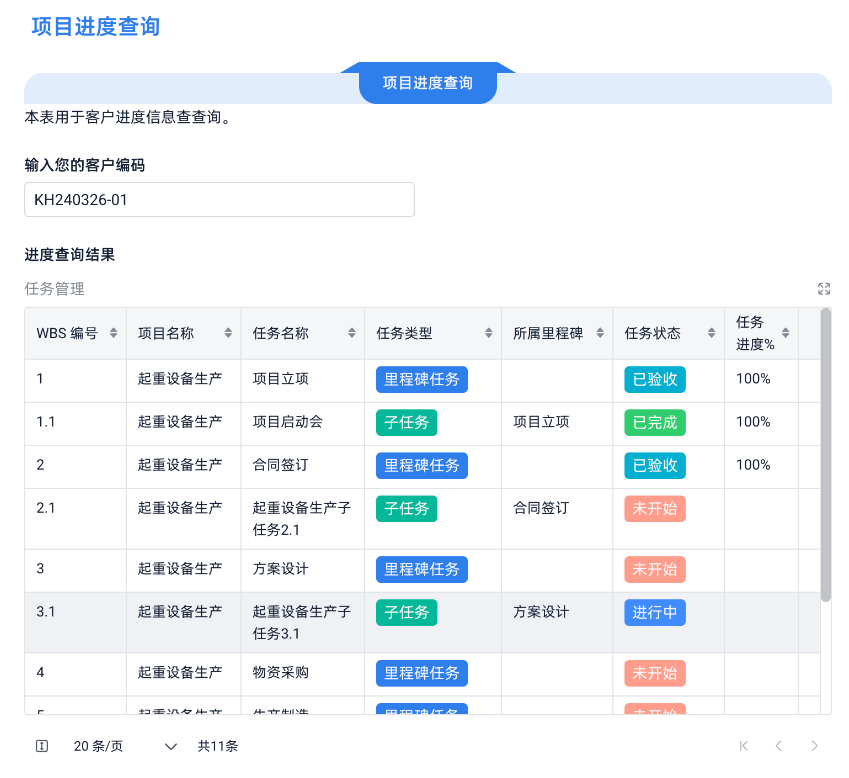849x778 pixels.
Task: Go to next page of results
Action: (x=814, y=746)
